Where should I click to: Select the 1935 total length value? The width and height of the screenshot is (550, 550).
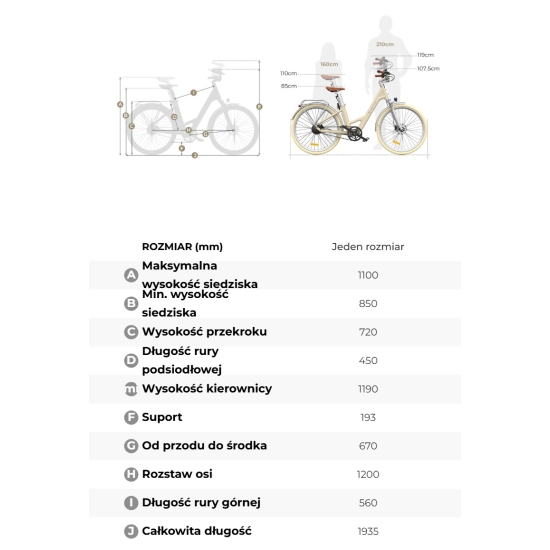pos(368,531)
